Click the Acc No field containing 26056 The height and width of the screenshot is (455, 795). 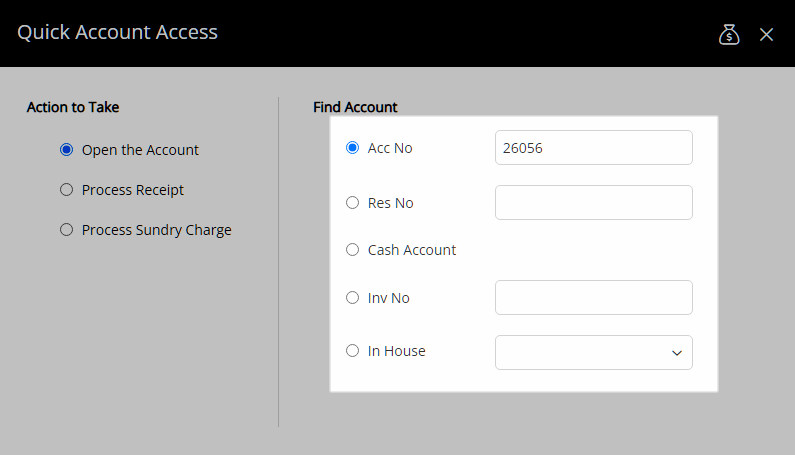point(594,148)
